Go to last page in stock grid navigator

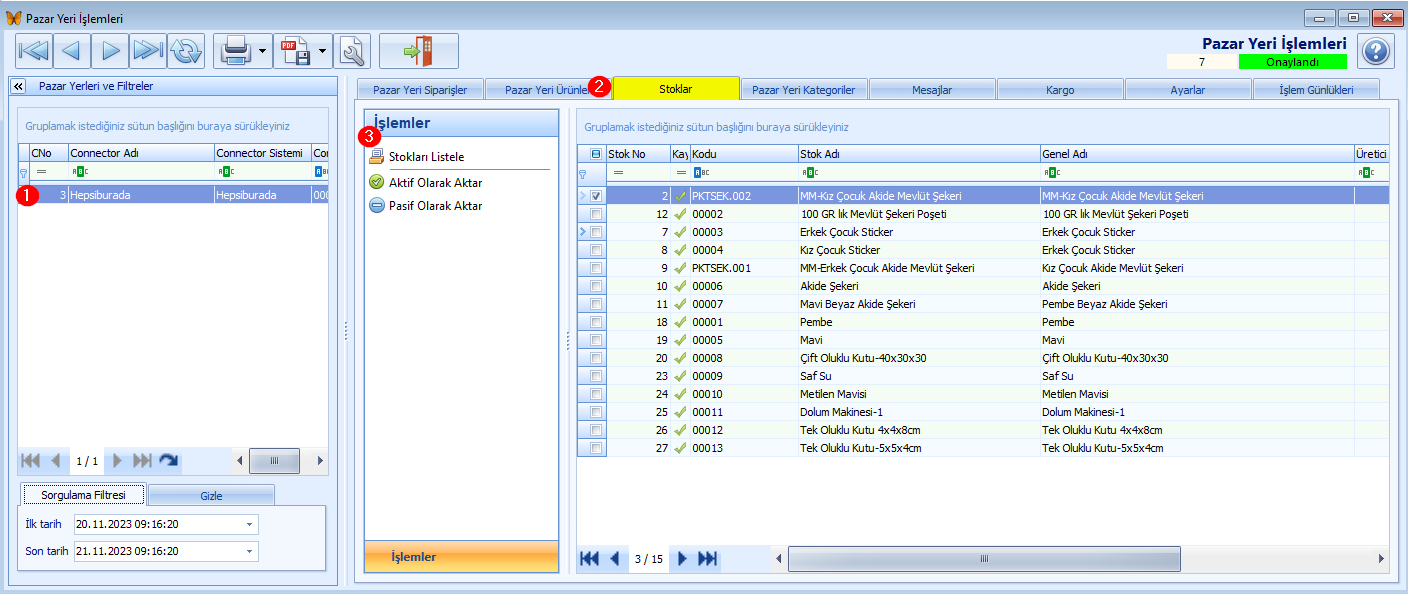coord(707,559)
